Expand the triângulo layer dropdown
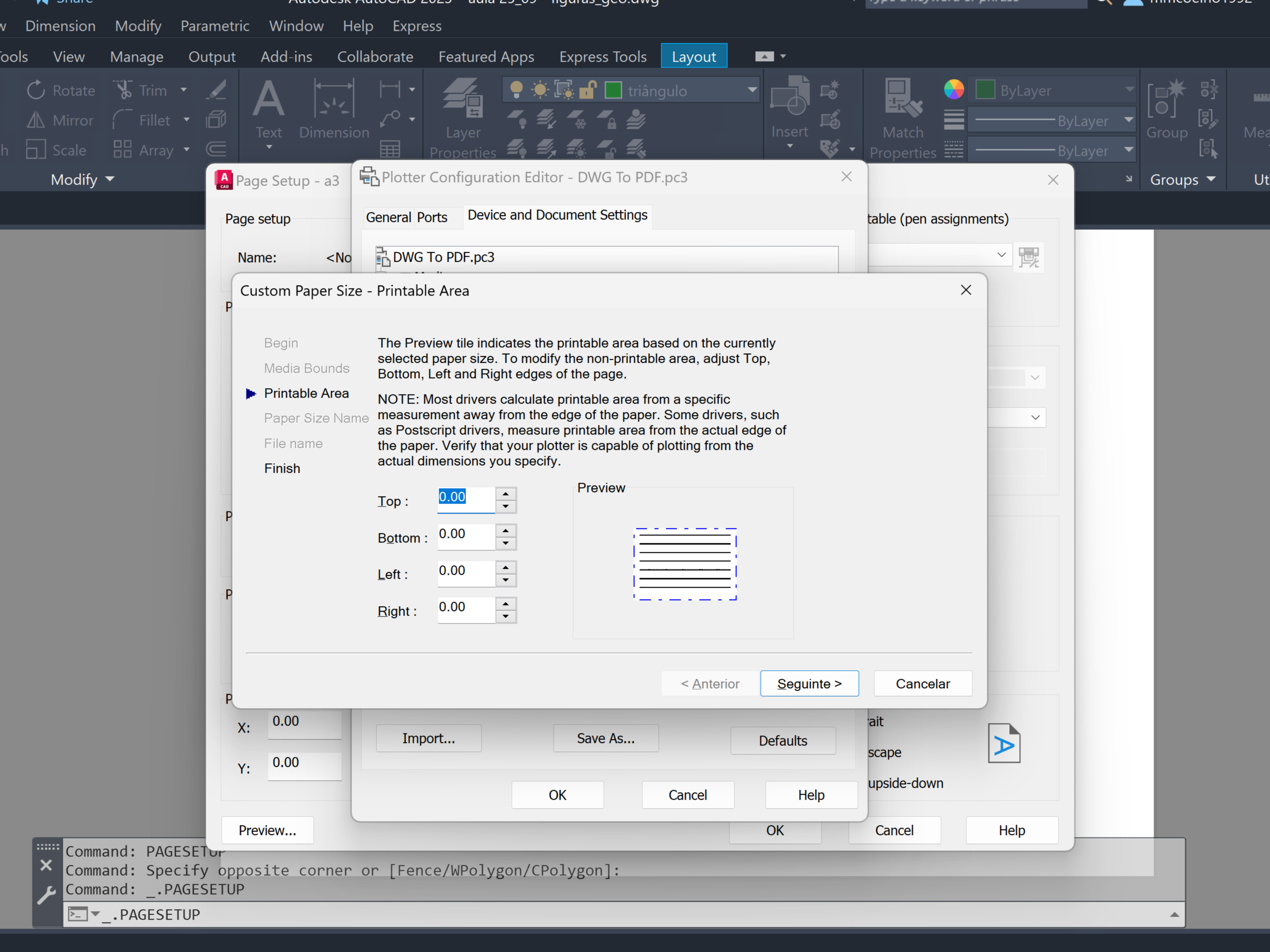The image size is (1270, 952). [x=752, y=90]
